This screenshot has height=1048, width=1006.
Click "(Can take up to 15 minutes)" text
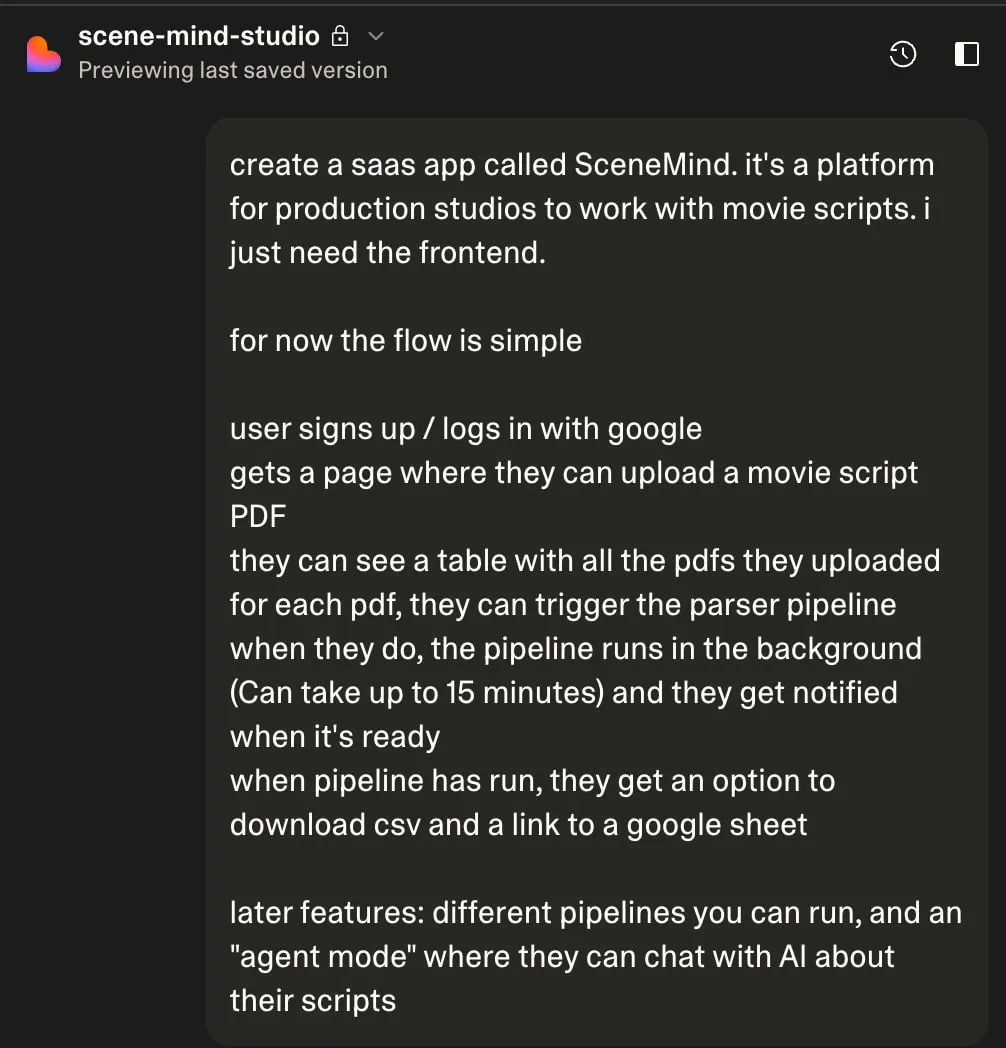tap(416, 693)
